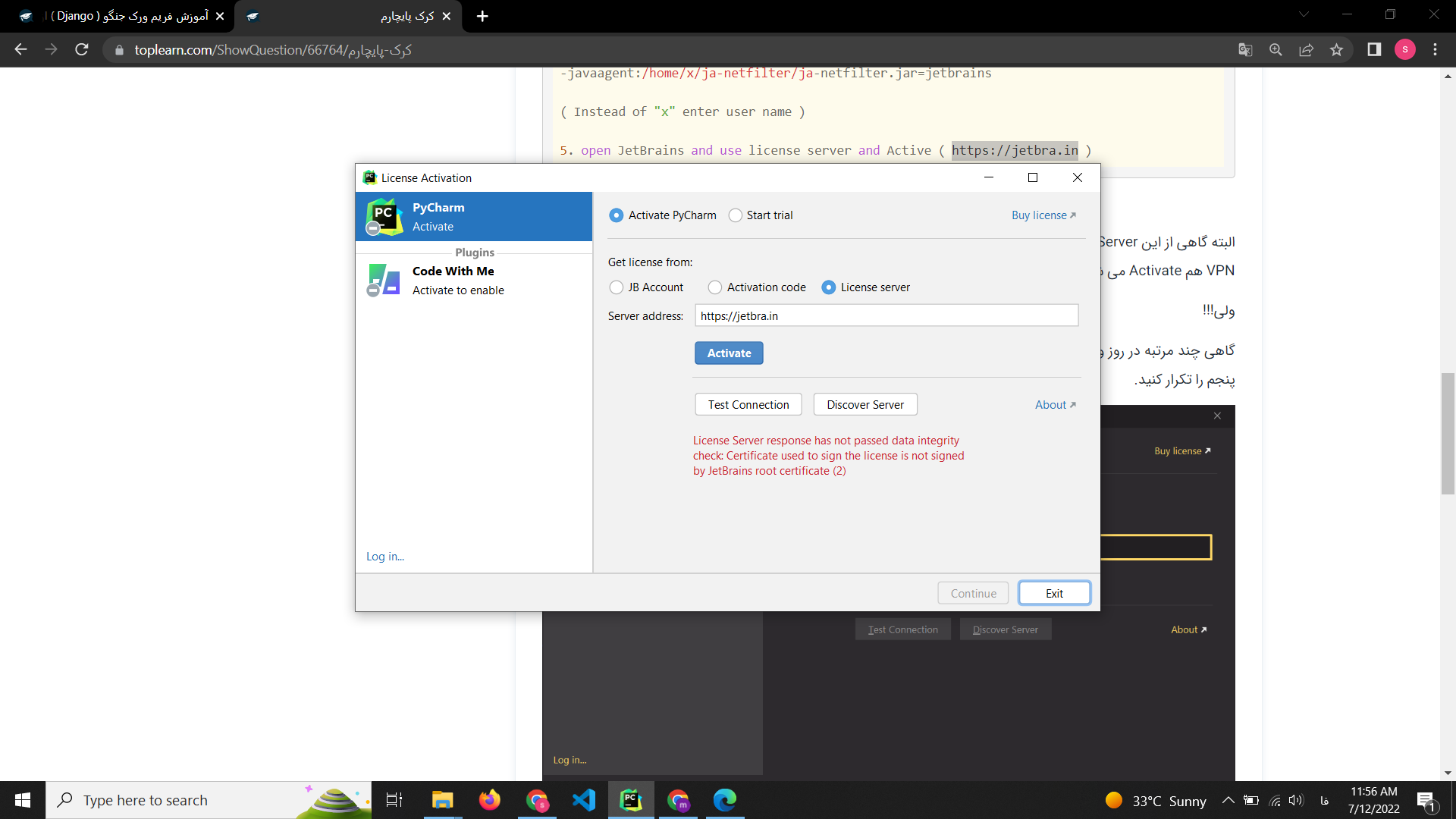
Task: Open the Chrome profile avatar
Action: click(x=1405, y=50)
